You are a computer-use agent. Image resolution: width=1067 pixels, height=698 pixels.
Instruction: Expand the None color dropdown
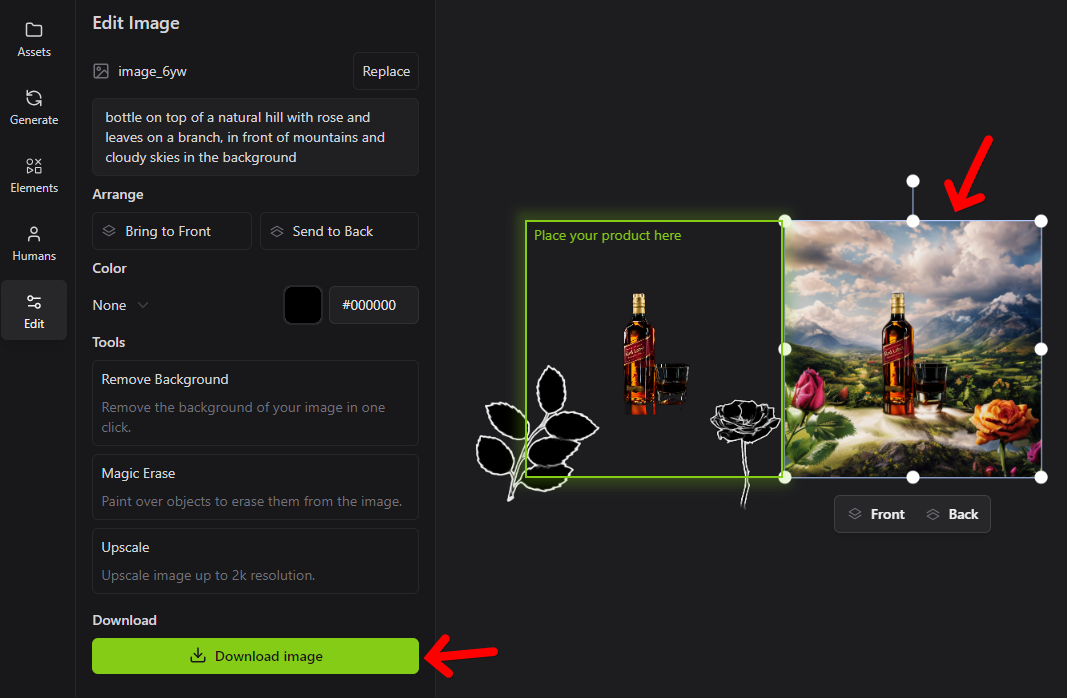pos(120,305)
